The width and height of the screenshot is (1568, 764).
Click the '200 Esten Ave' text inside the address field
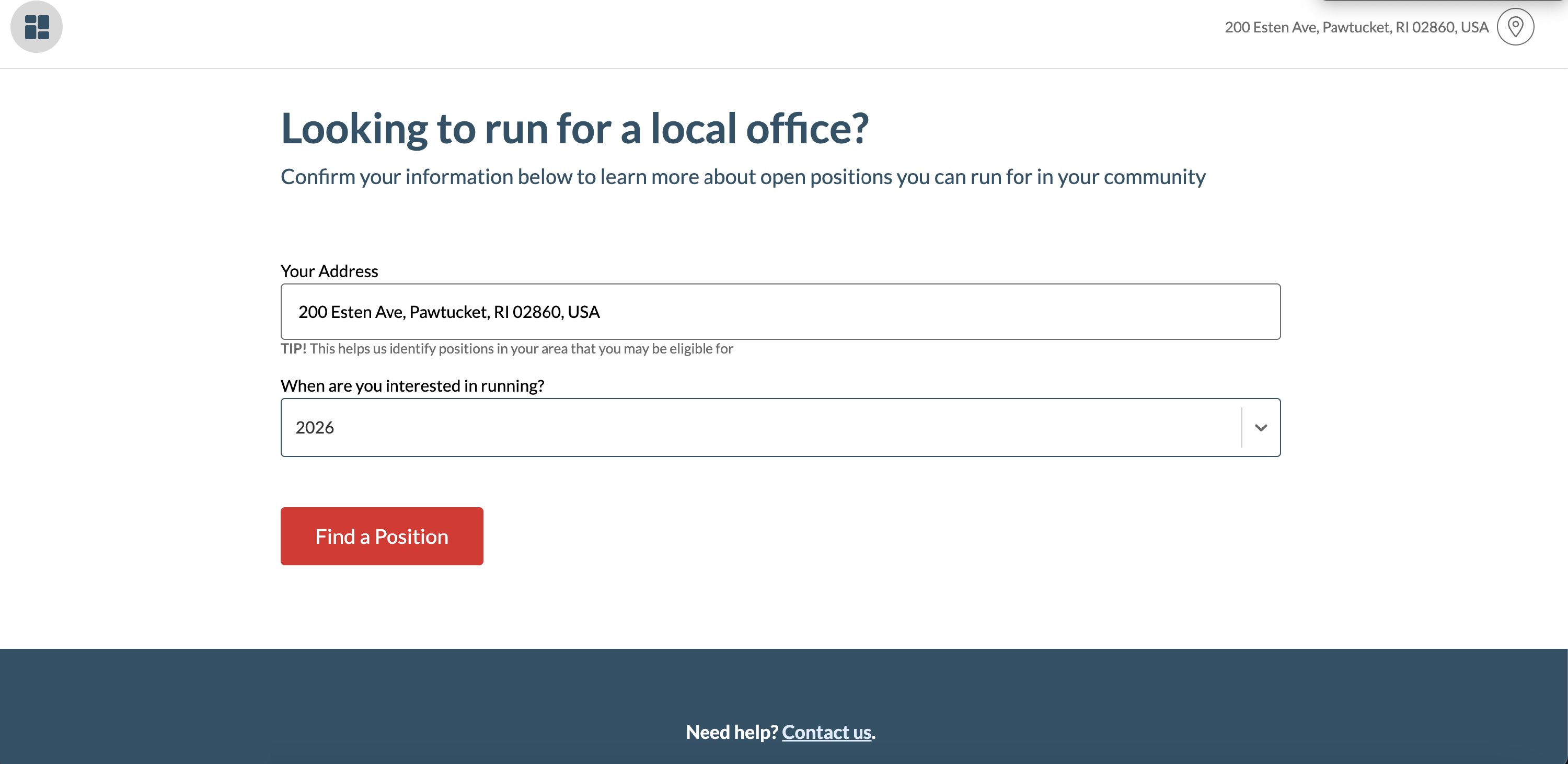350,312
